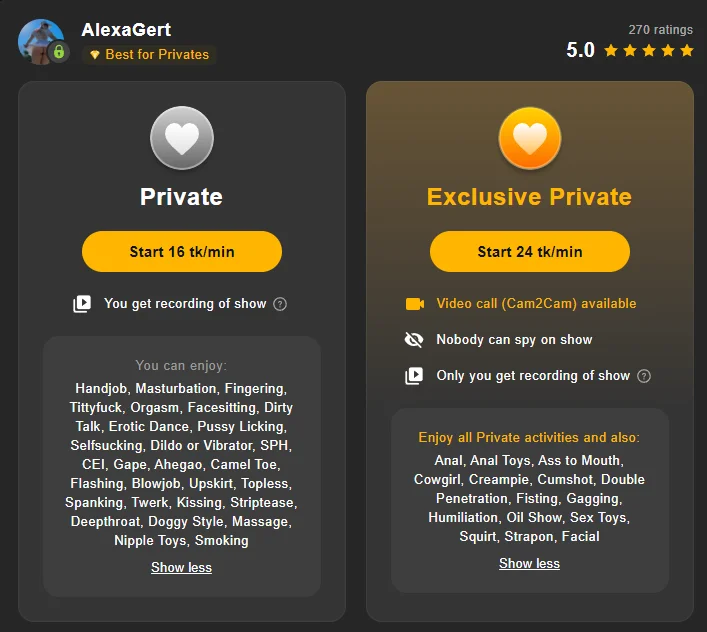Click the five-star rating display
This screenshot has height=632, width=707.
(x=645, y=50)
